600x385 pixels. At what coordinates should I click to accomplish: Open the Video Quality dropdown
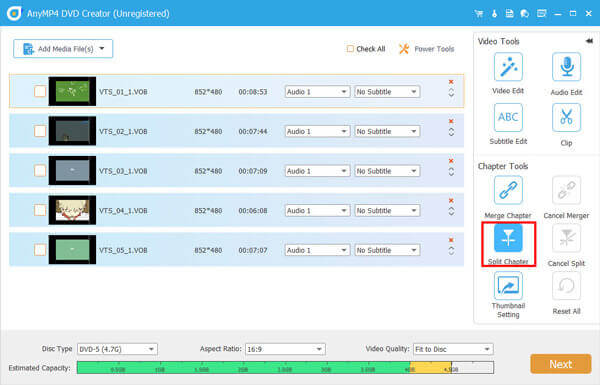[x=453, y=349]
